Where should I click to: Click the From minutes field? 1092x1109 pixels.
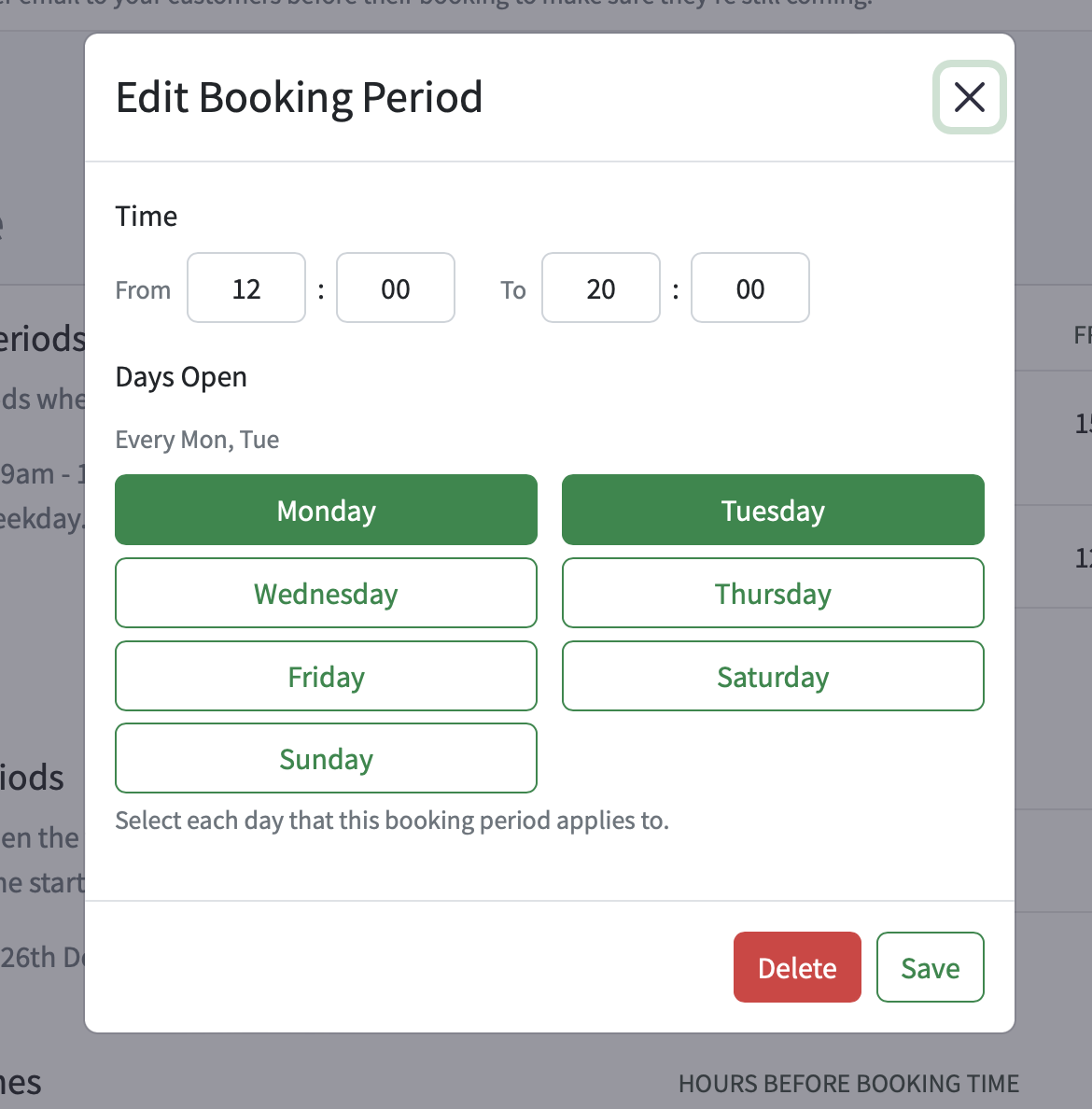tap(395, 288)
